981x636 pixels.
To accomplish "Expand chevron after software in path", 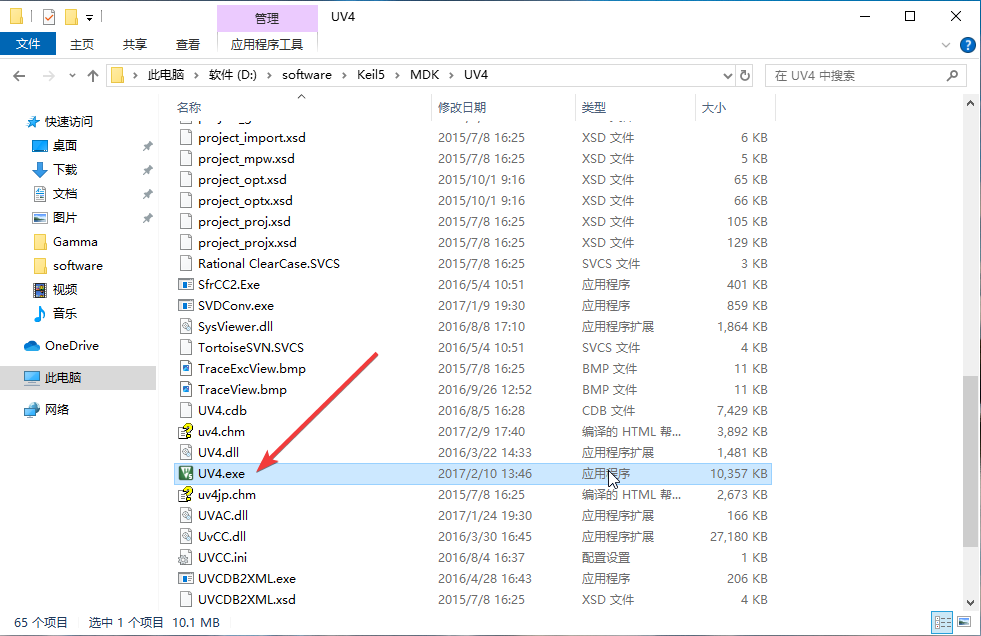I will (x=345, y=76).
